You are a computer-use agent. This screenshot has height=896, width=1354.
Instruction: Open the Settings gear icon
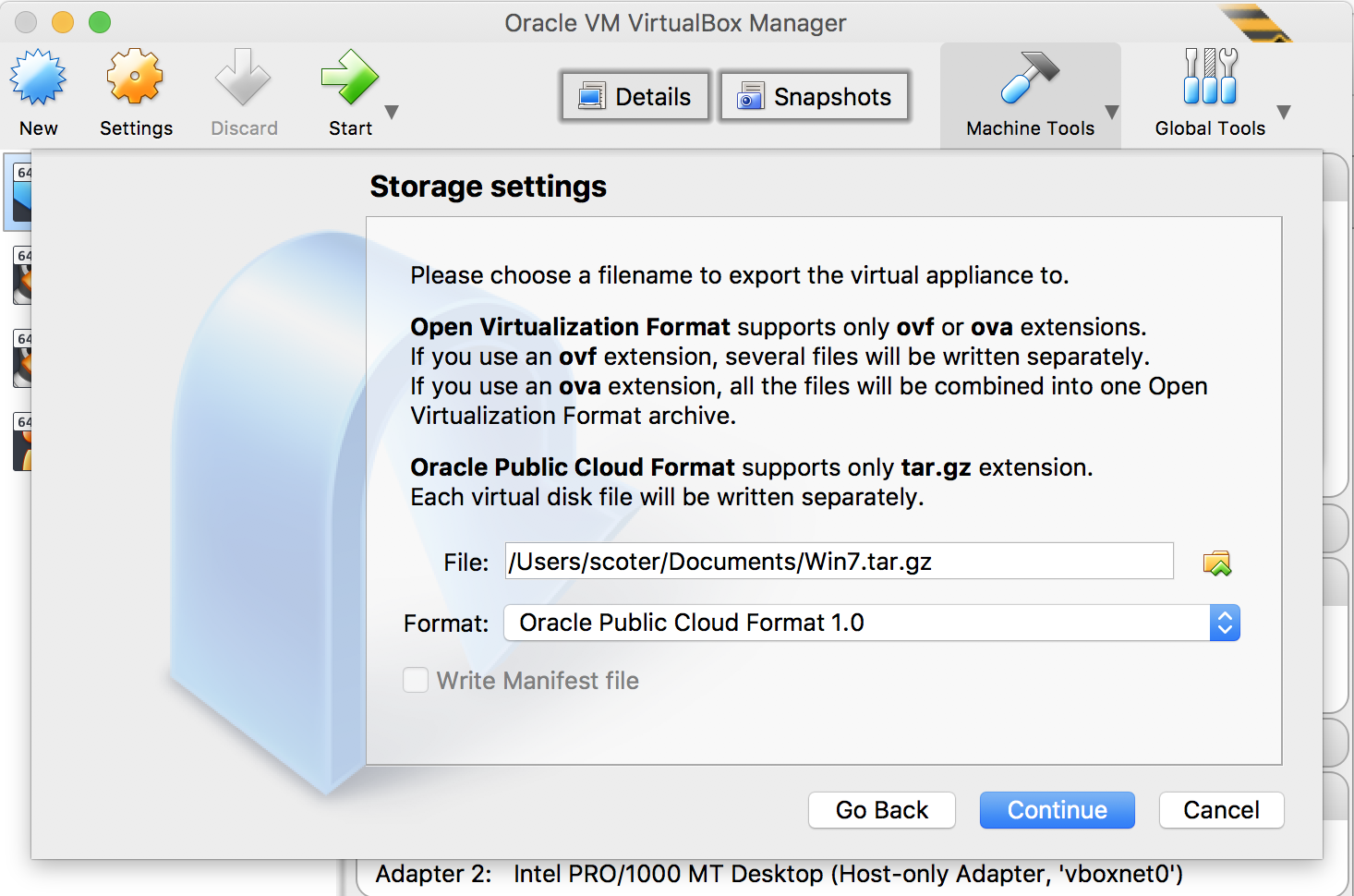tap(135, 78)
